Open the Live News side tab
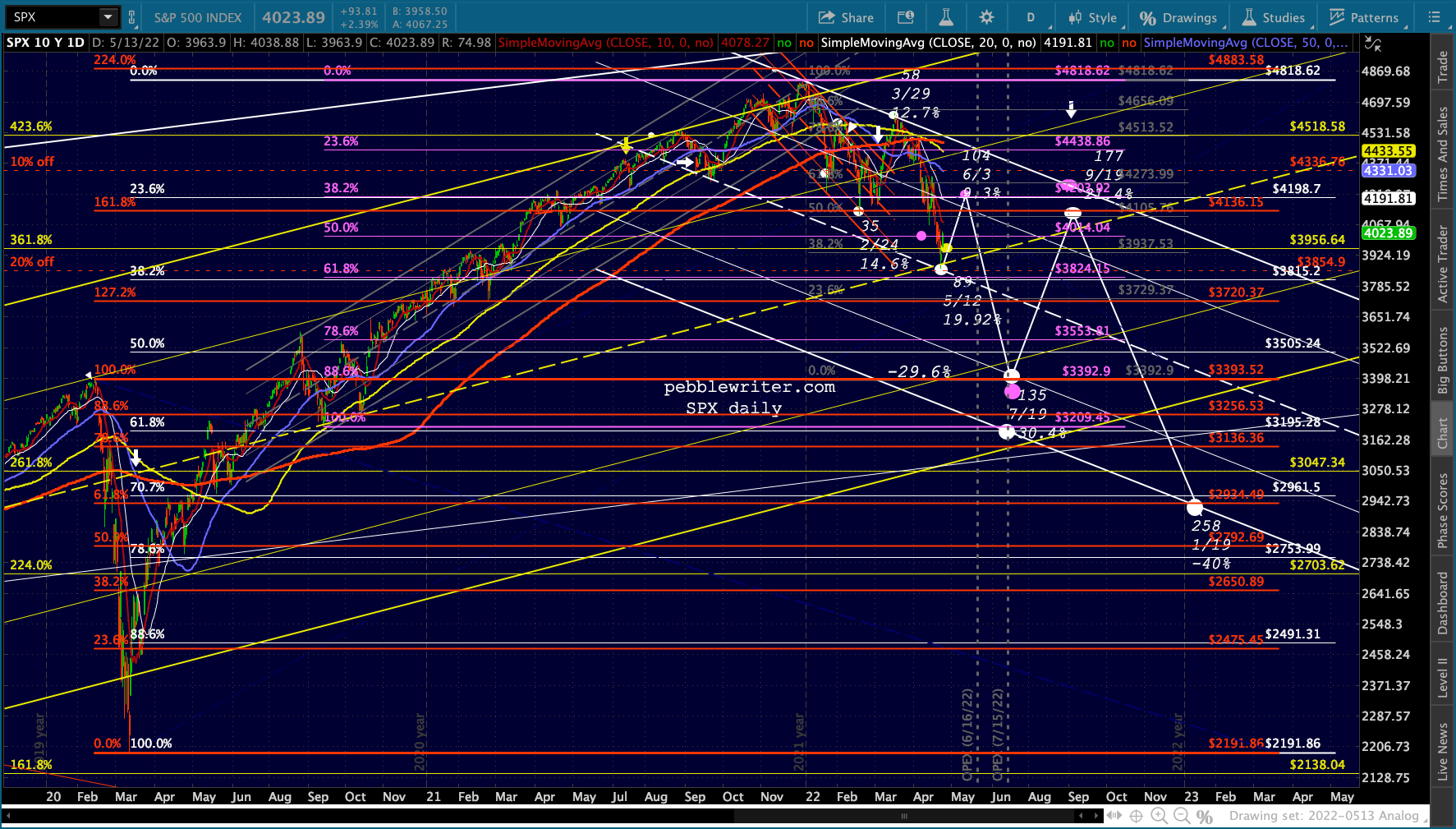 [x=1442, y=751]
